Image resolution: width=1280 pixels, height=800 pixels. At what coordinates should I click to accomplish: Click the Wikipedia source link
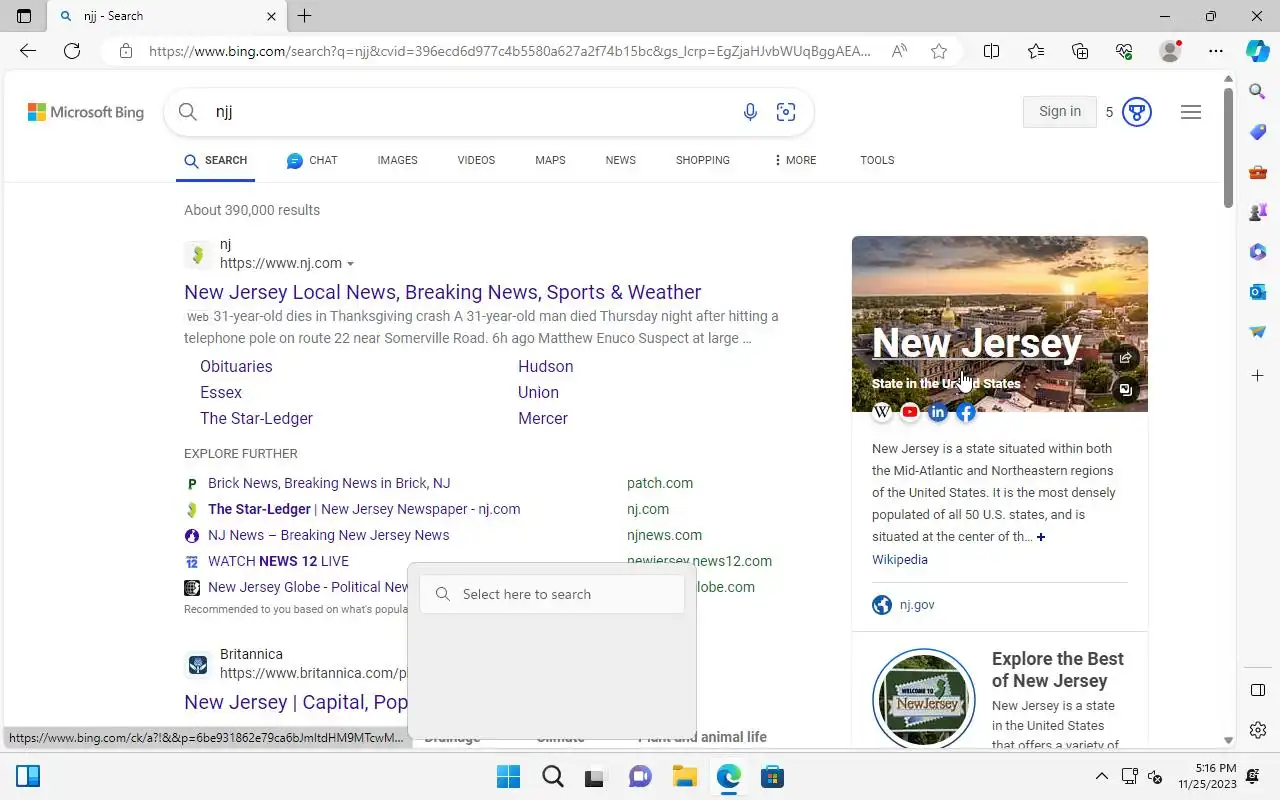[900, 560]
